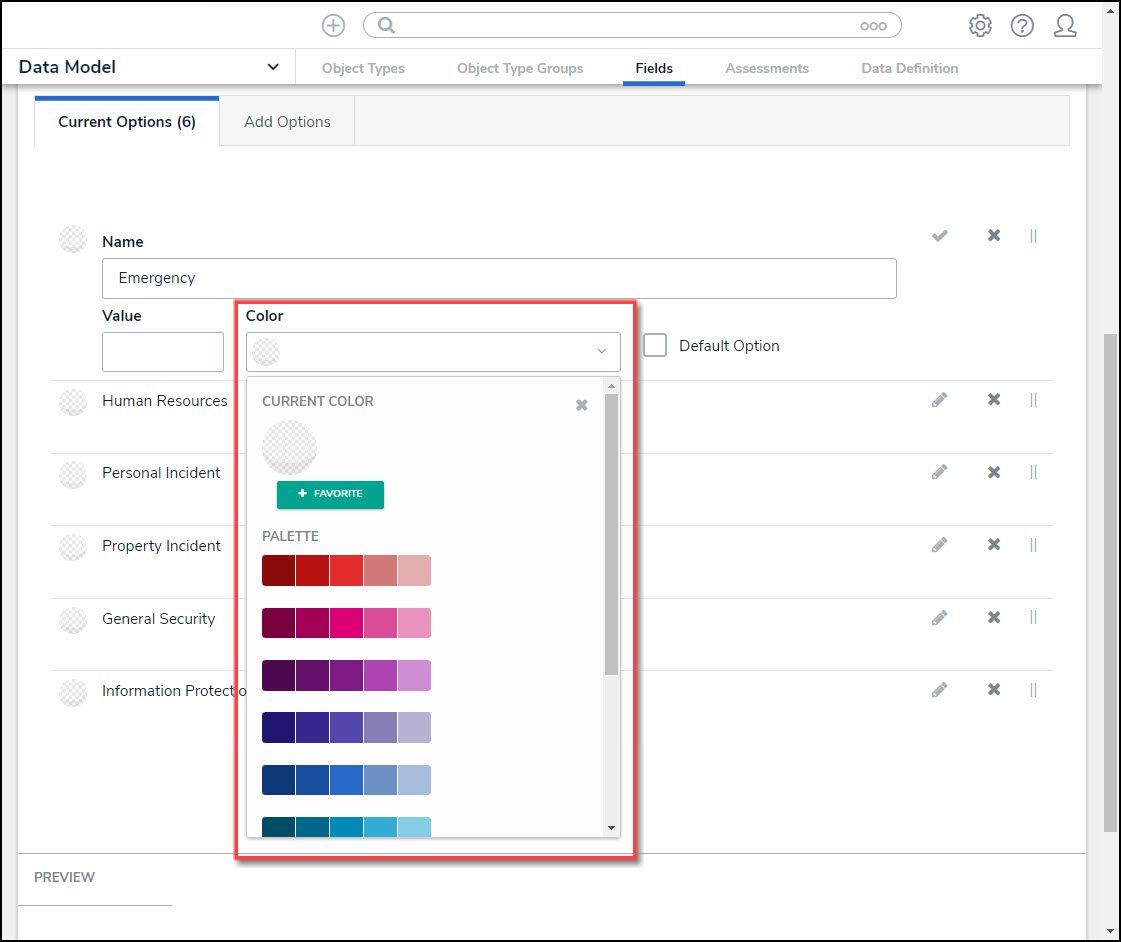Screen dimensions: 1121x942
Task: Switch to the Add Options tab
Action: [x=287, y=122]
